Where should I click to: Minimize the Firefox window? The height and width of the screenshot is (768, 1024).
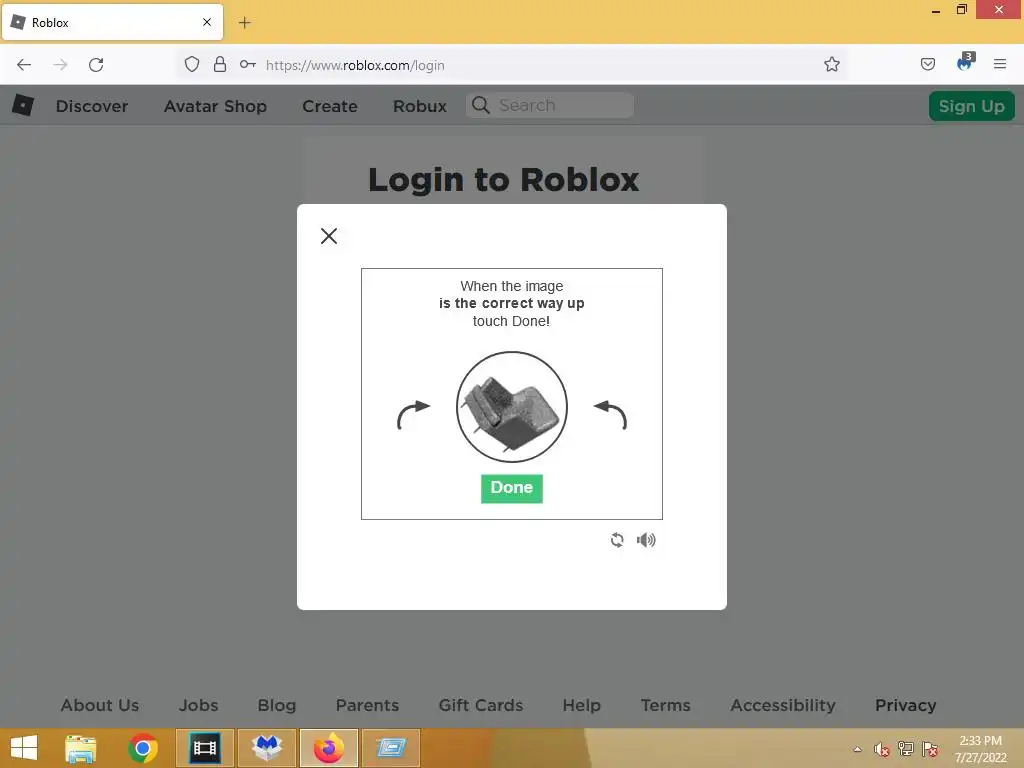(935, 10)
